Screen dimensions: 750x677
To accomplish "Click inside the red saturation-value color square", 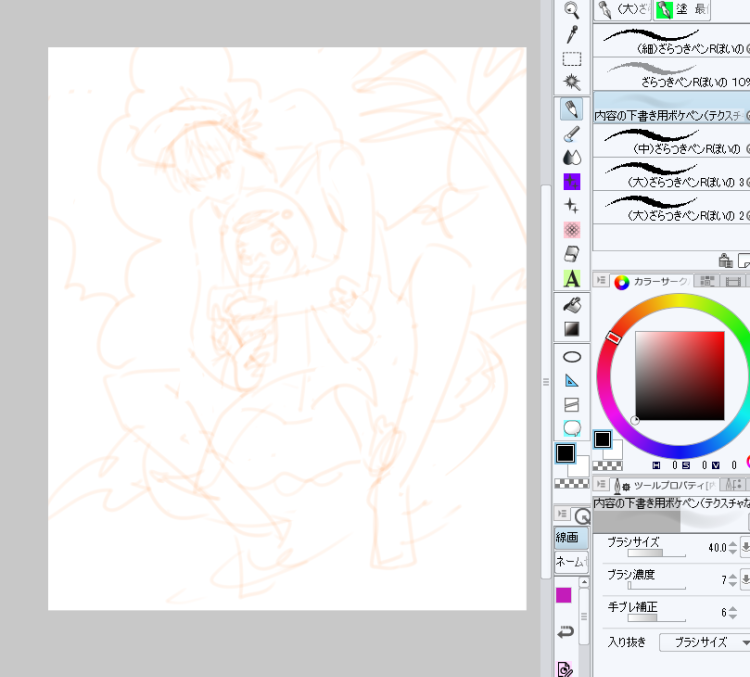I will pos(680,376).
